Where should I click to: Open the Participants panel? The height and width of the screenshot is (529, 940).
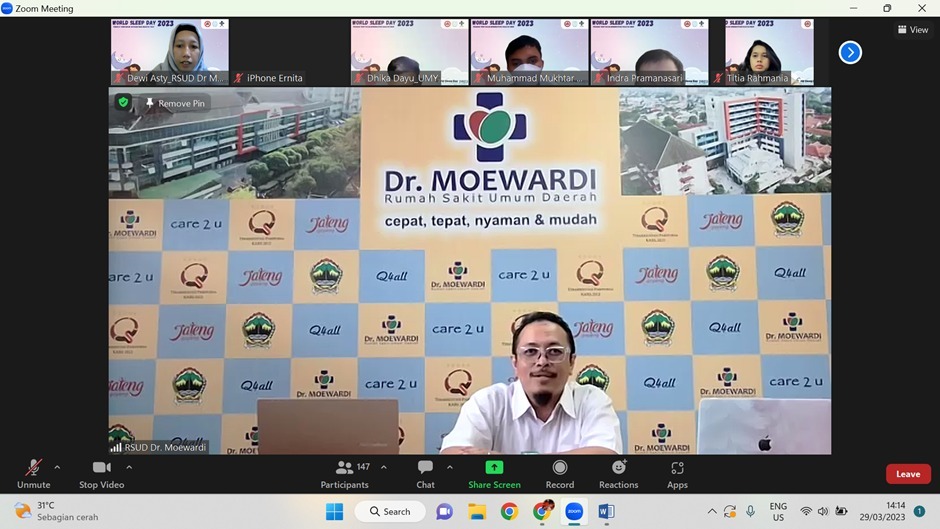(x=344, y=473)
